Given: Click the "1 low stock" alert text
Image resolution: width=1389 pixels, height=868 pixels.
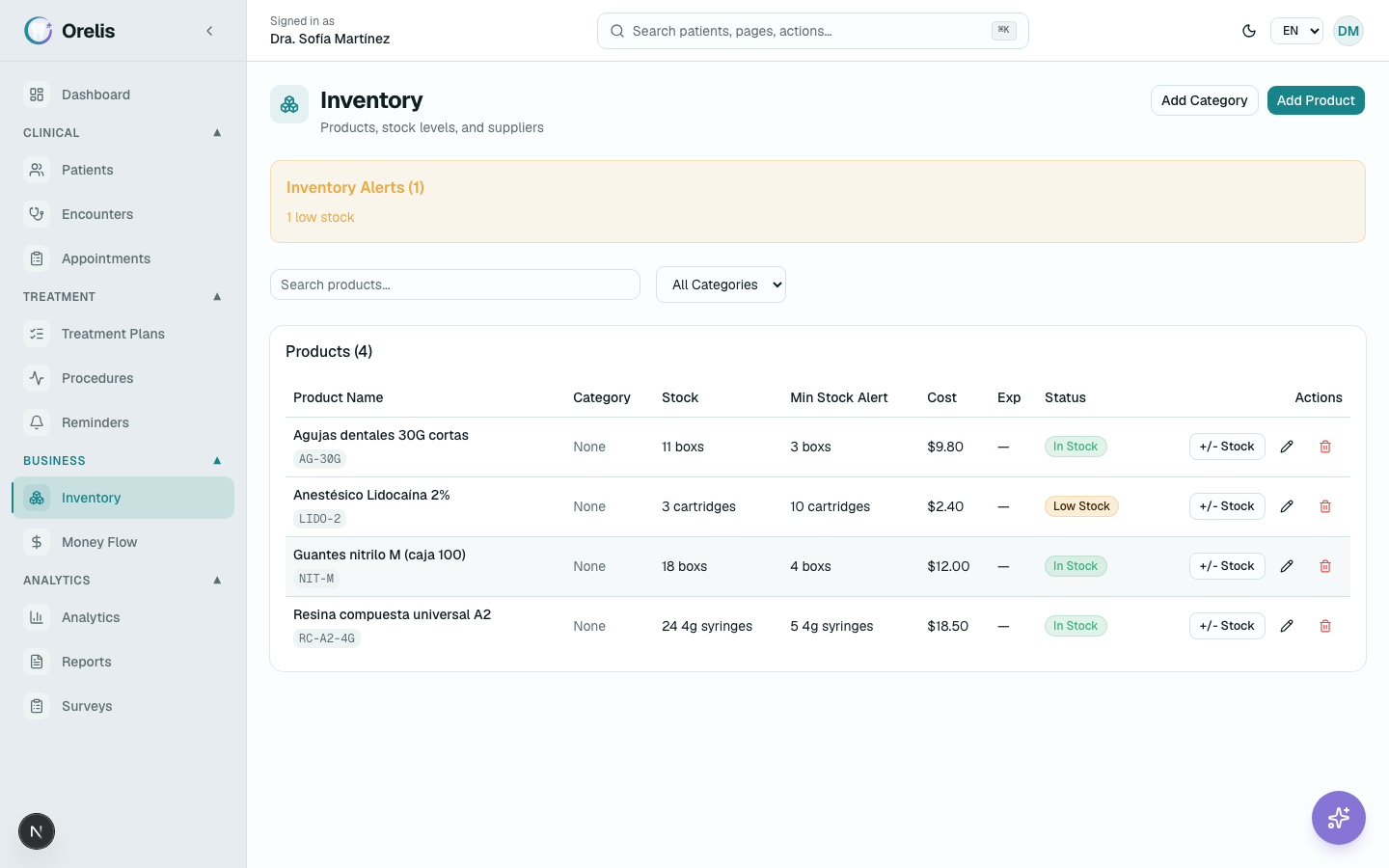Looking at the screenshot, I should point(320,217).
